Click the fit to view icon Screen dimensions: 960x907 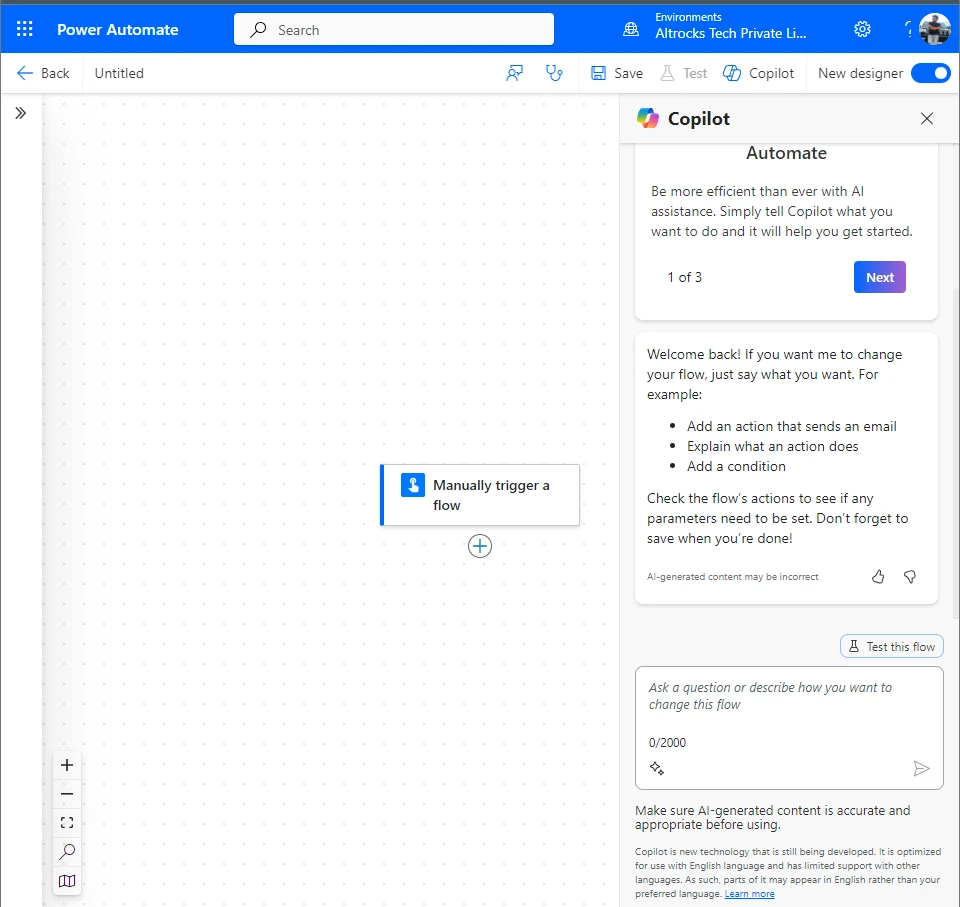point(67,823)
